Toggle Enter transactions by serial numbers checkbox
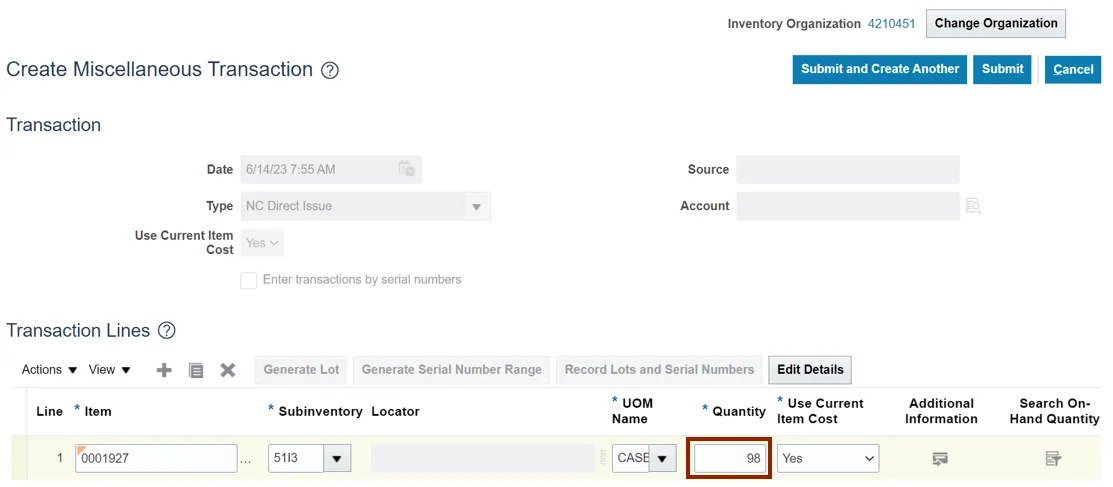This screenshot has width=1113, height=487. pos(249,281)
